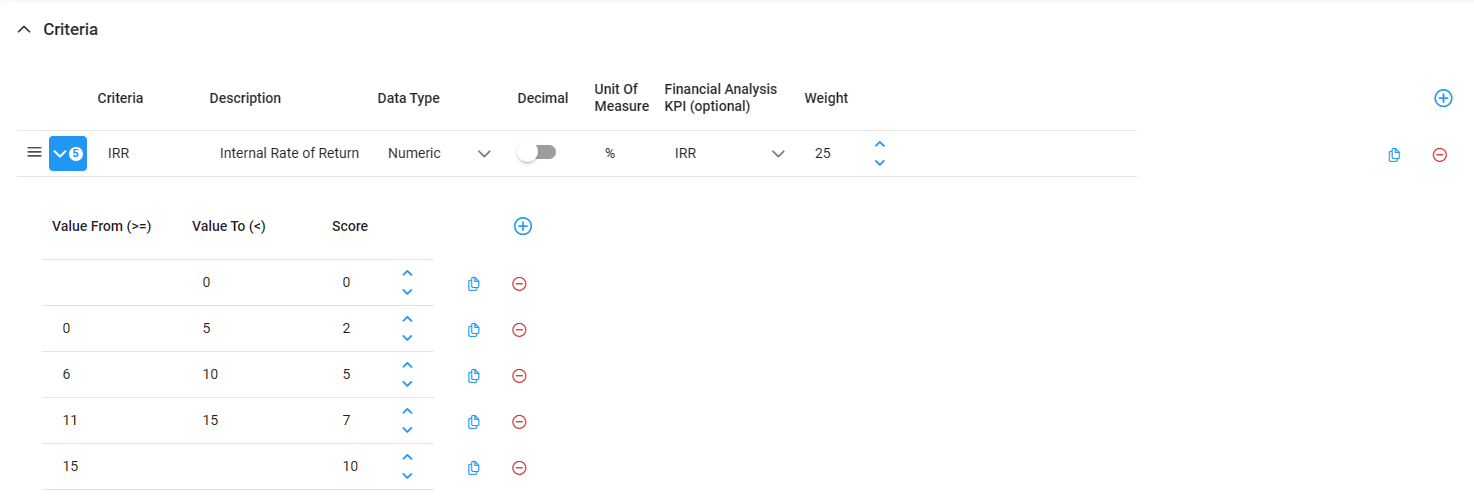This screenshot has width=1474, height=500.
Task: Collapse the IRR score ranges
Action: [x=67, y=154]
